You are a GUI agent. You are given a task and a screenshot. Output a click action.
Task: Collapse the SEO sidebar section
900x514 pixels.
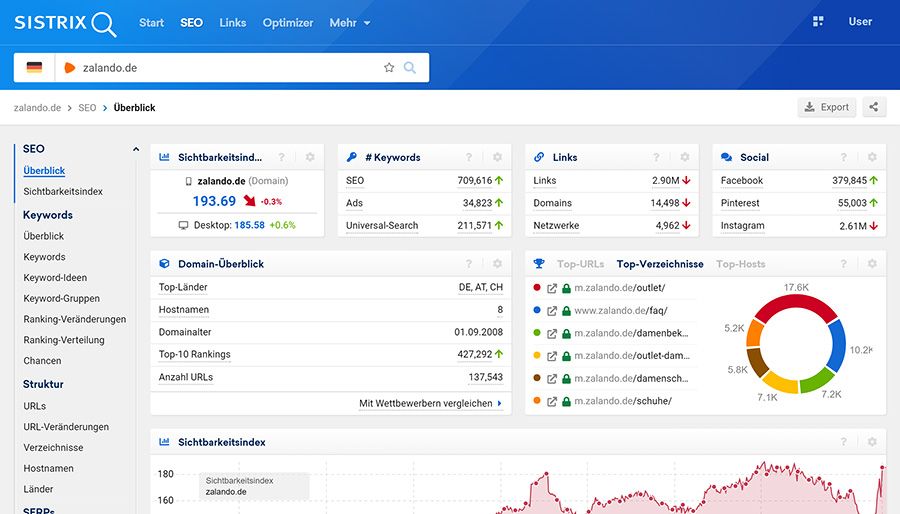135,150
